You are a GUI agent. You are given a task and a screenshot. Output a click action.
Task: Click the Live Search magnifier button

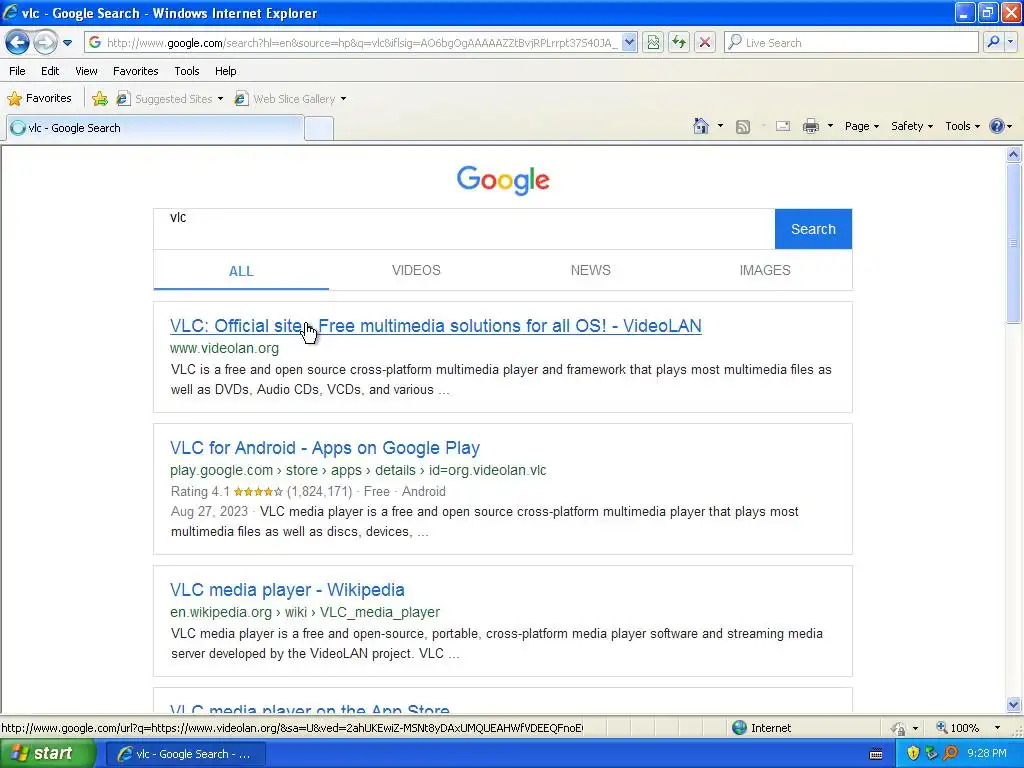click(993, 42)
